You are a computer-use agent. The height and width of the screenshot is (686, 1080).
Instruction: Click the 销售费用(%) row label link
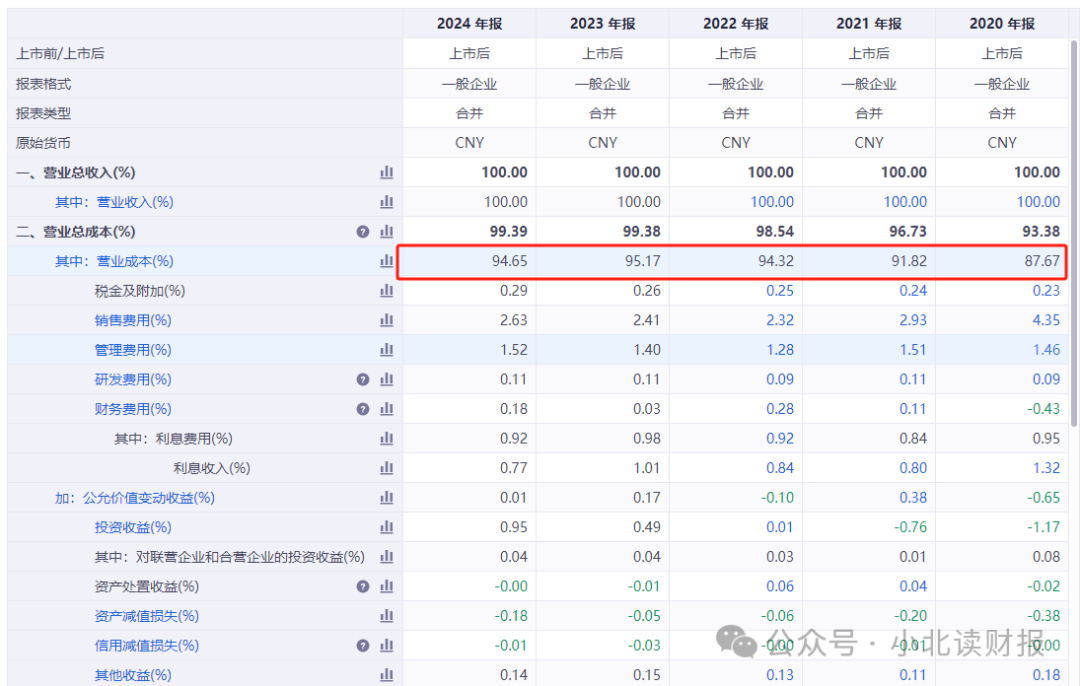(133, 320)
